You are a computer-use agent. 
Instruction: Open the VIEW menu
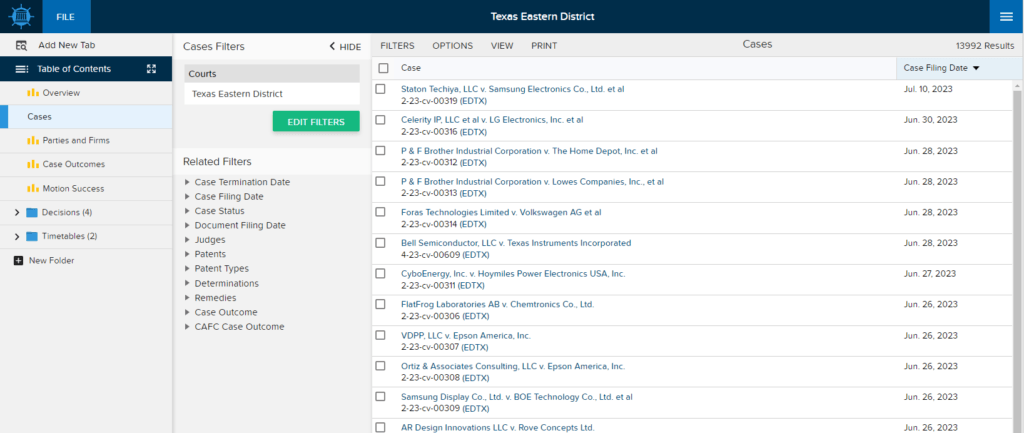click(502, 46)
